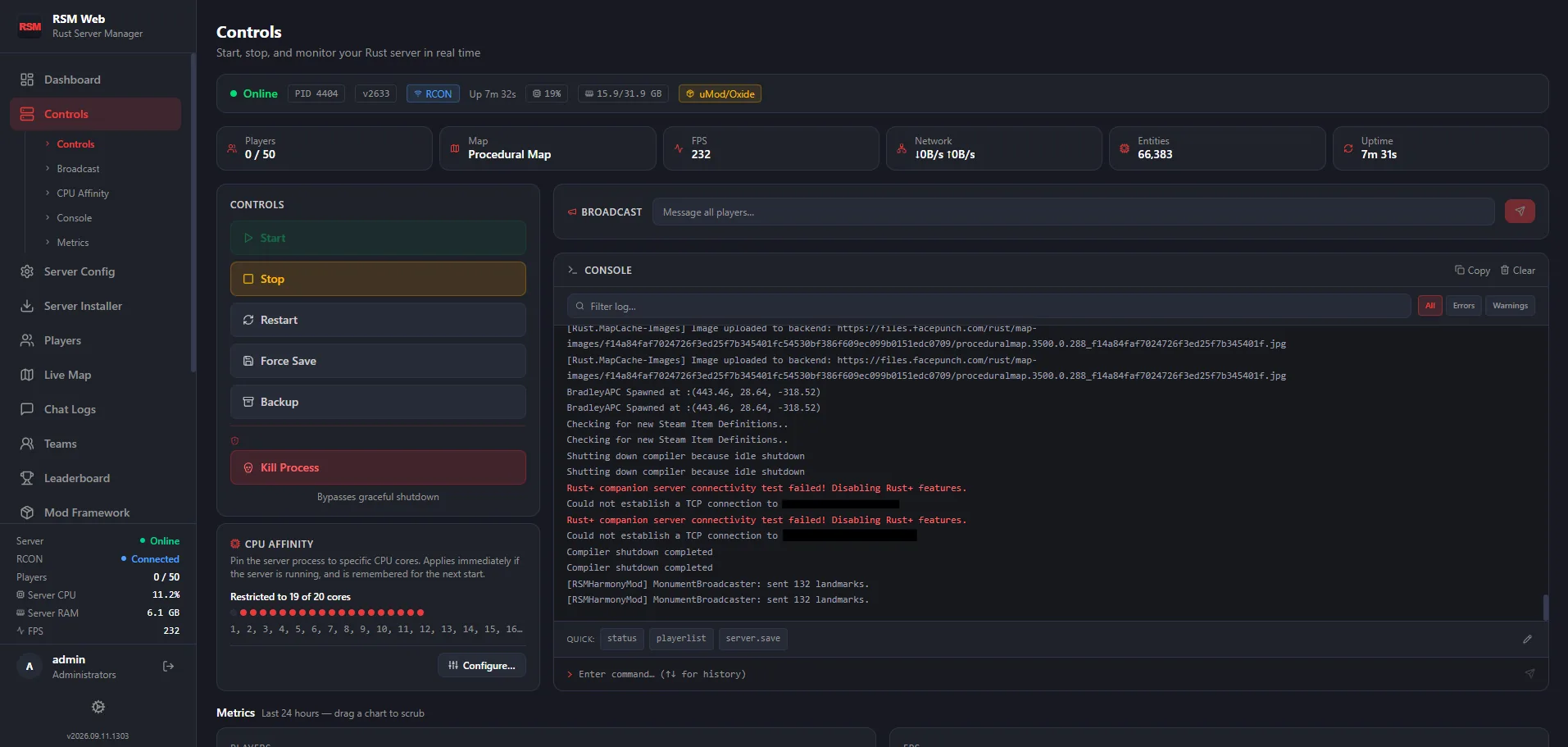The width and height of the screenshot is (1568, 747).
Task: Clear the console log
Action: pos(1518,271)
